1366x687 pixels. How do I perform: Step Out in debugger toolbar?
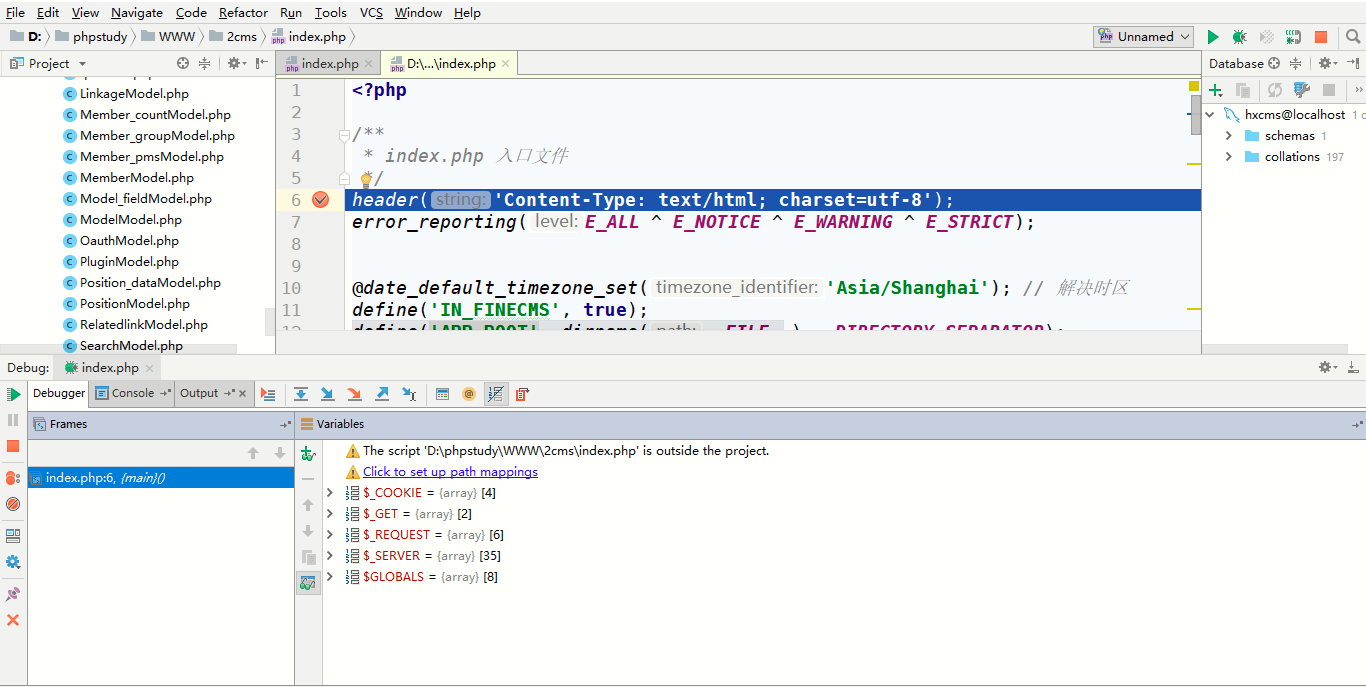[381, 394]
